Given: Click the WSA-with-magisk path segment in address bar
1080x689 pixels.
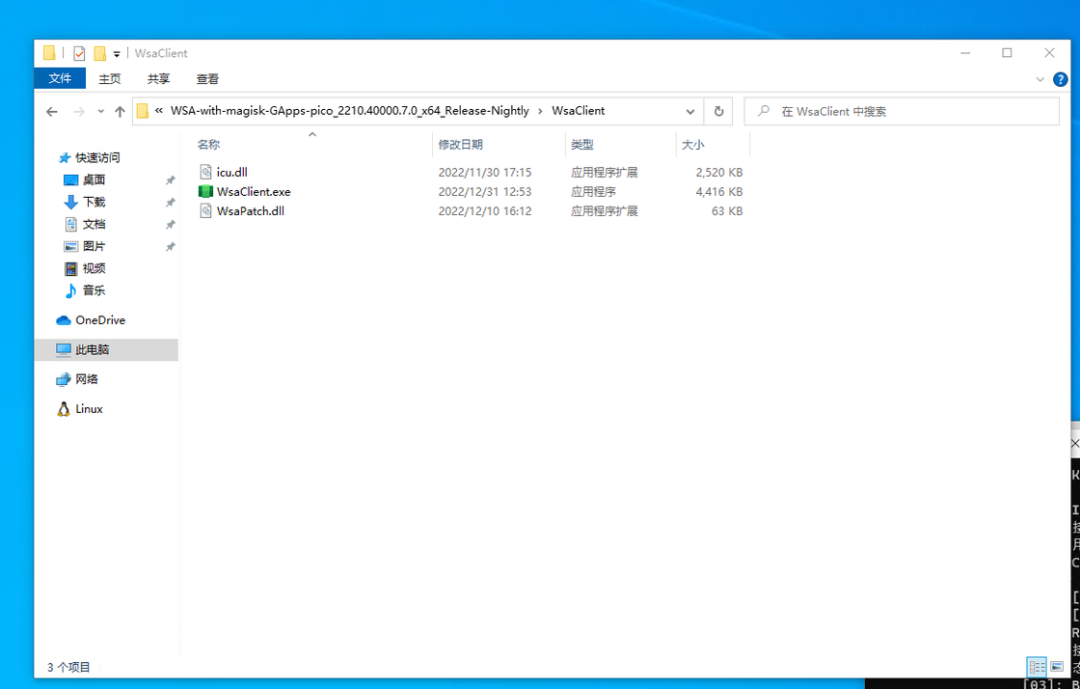Looking at the screenshot, I should tap(349, 110).
